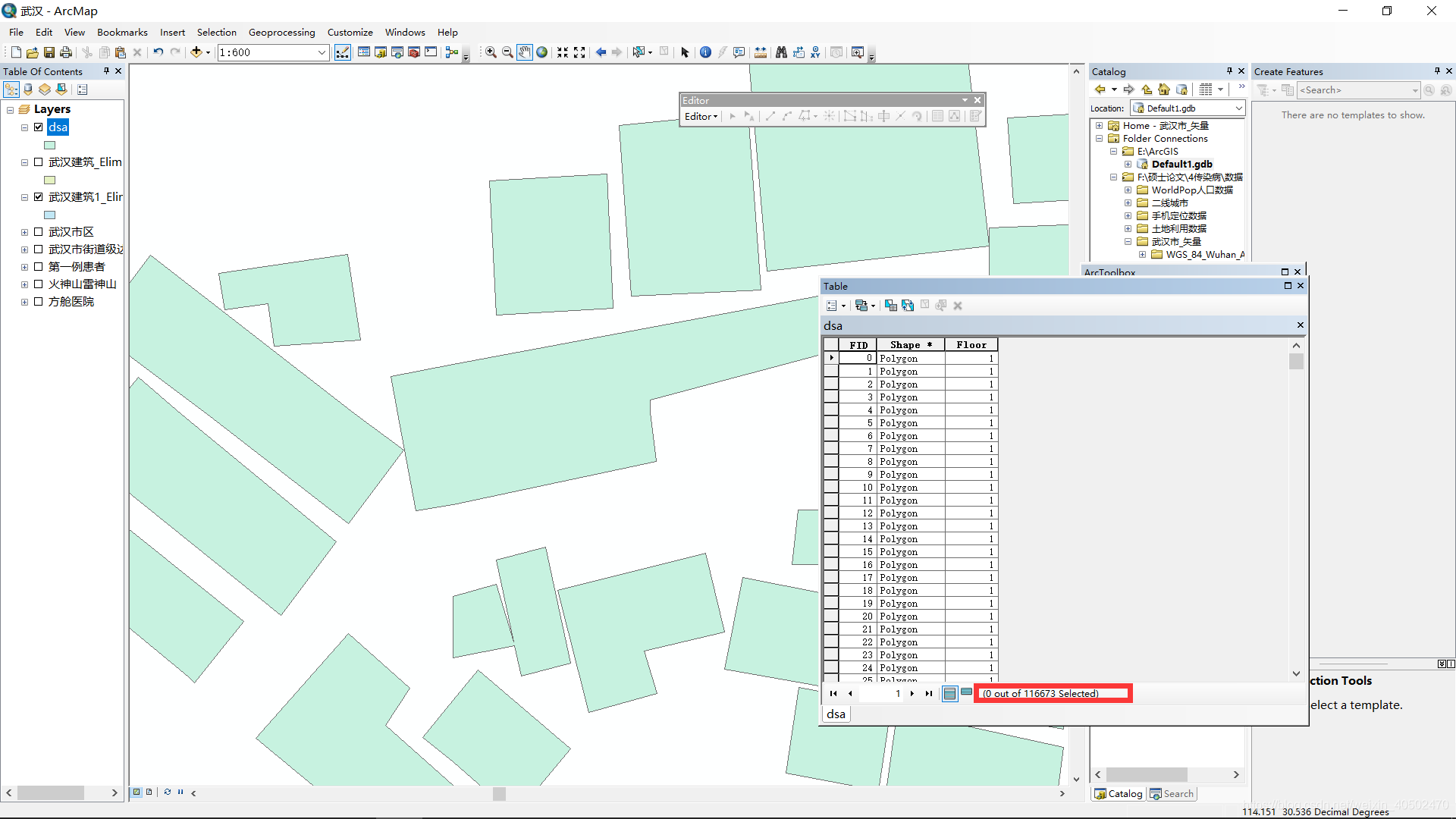Click the Pan tool in toolbar

pos(524,52)
